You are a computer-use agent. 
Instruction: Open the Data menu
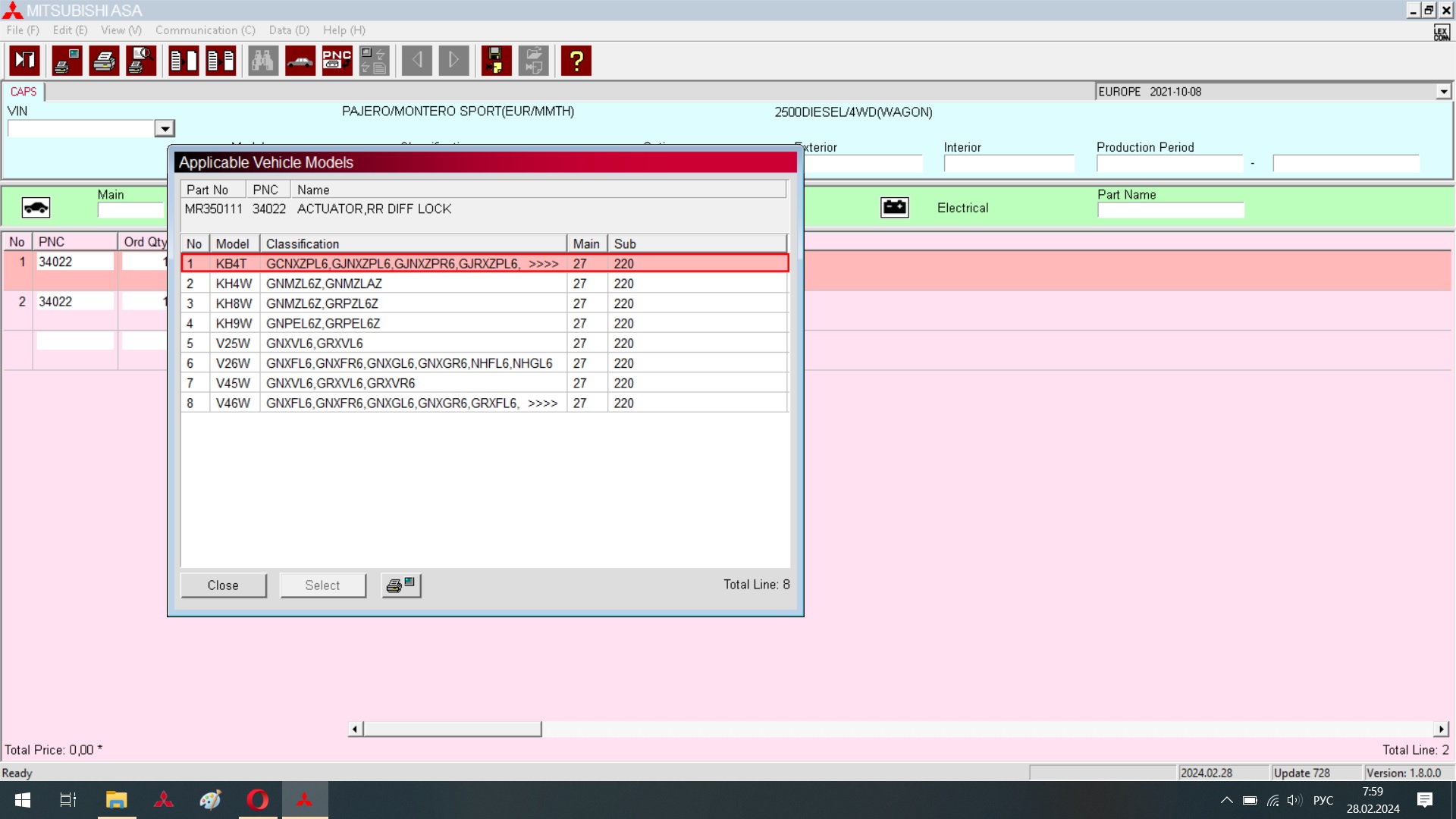(x=289, y=30)
